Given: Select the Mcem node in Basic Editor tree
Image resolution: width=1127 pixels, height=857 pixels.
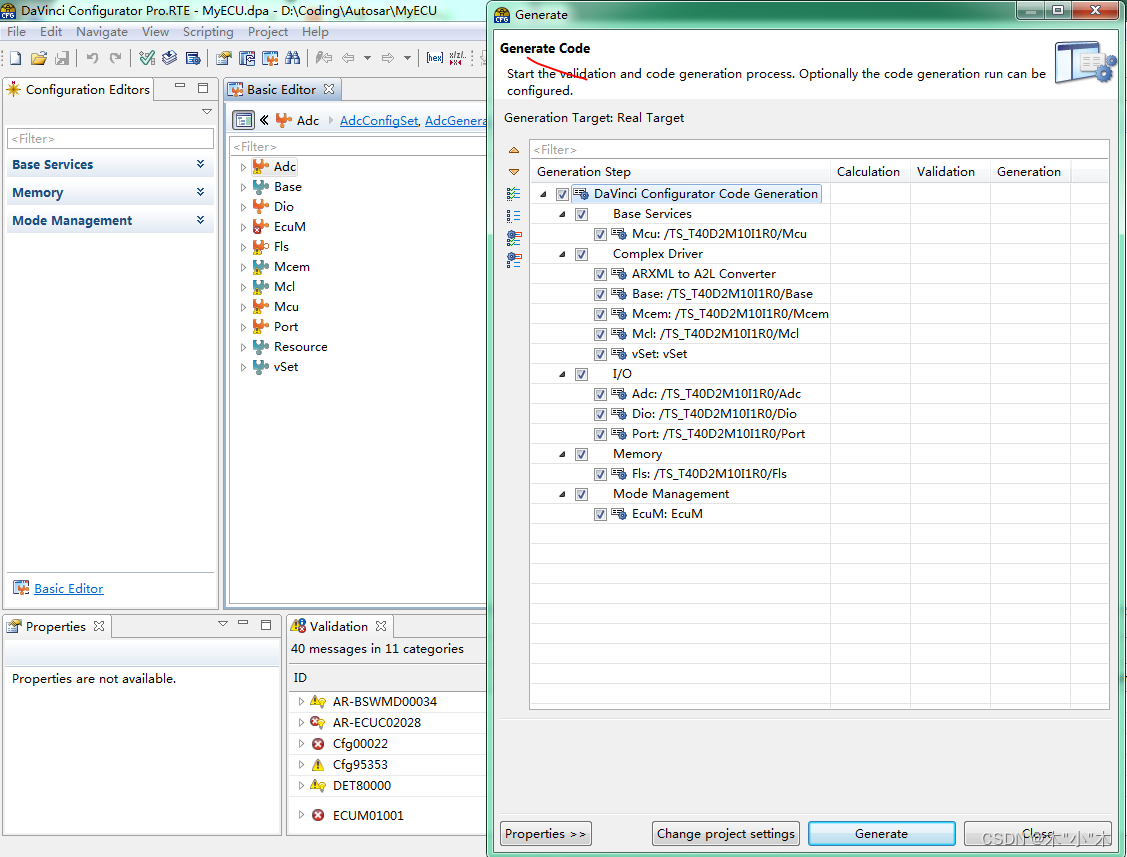Looking at the screenshot, I should pos(291,267).
